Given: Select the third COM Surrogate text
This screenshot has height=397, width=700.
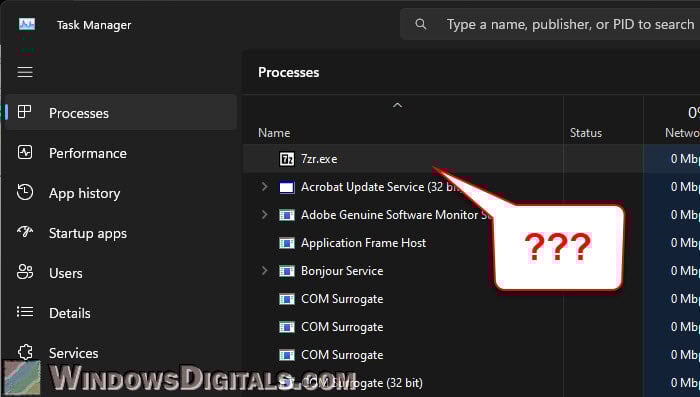Looking at the screenshot, I should pos(342,355).
